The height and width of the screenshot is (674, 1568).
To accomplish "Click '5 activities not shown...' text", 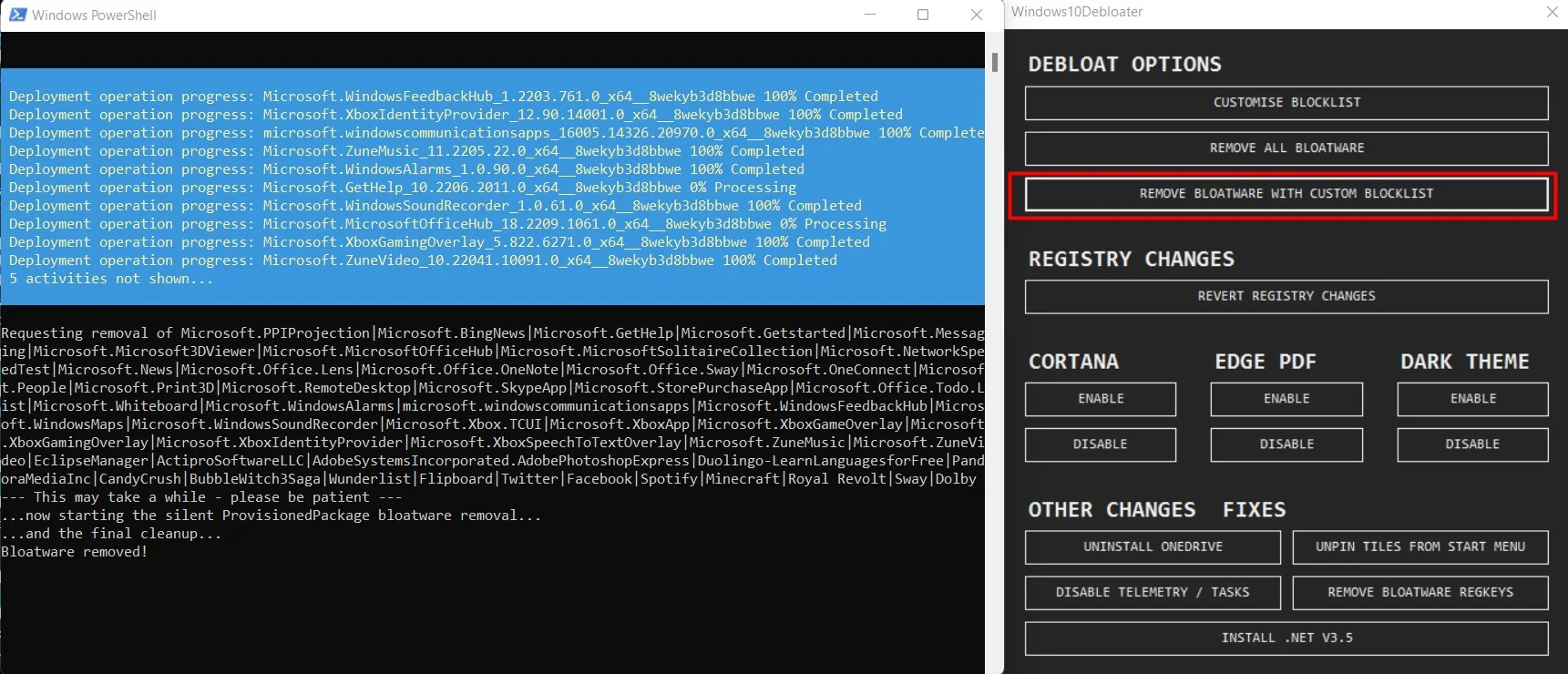I will [x=111, y=279].
